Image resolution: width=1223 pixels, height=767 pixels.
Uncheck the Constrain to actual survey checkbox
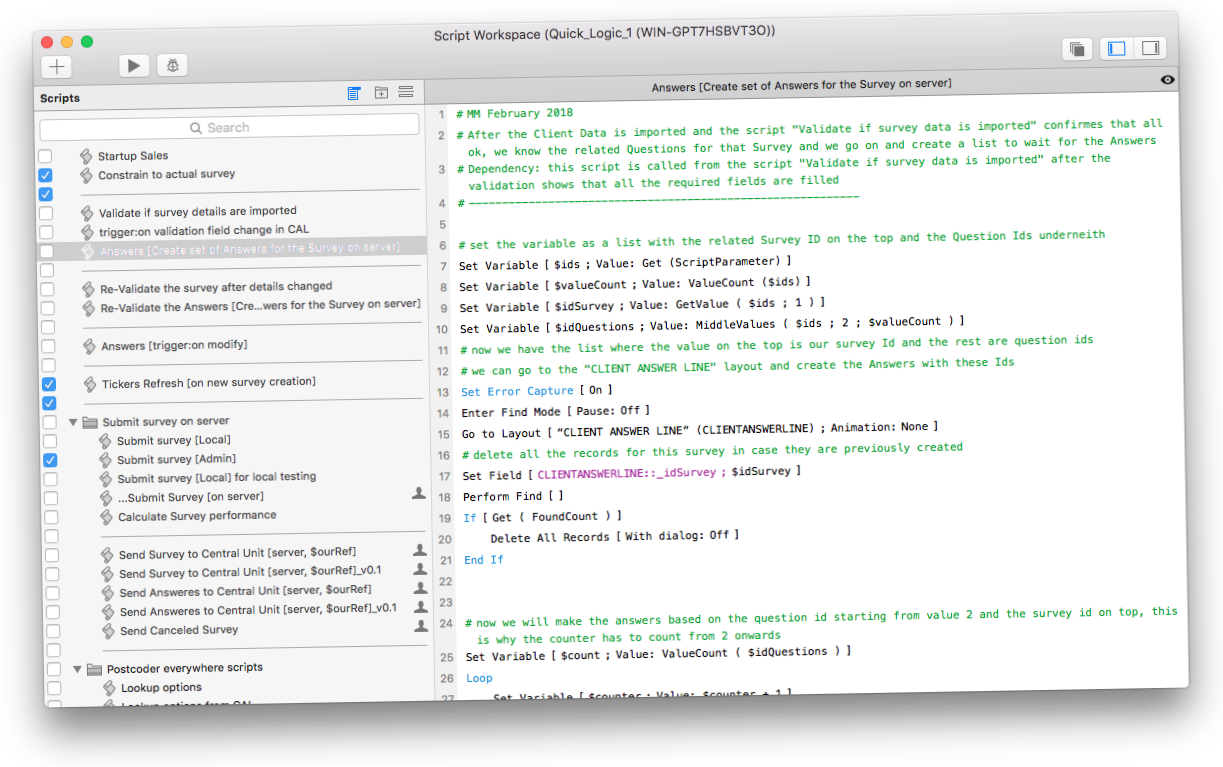pos(45,175)
